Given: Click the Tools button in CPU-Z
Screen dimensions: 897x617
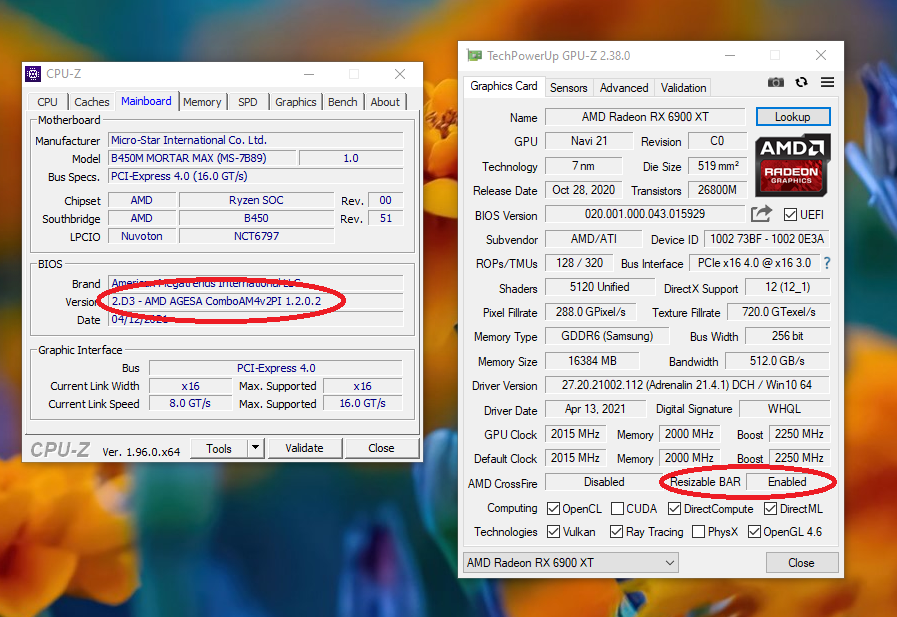Looking at the screenshot, I should click(219, 448).
